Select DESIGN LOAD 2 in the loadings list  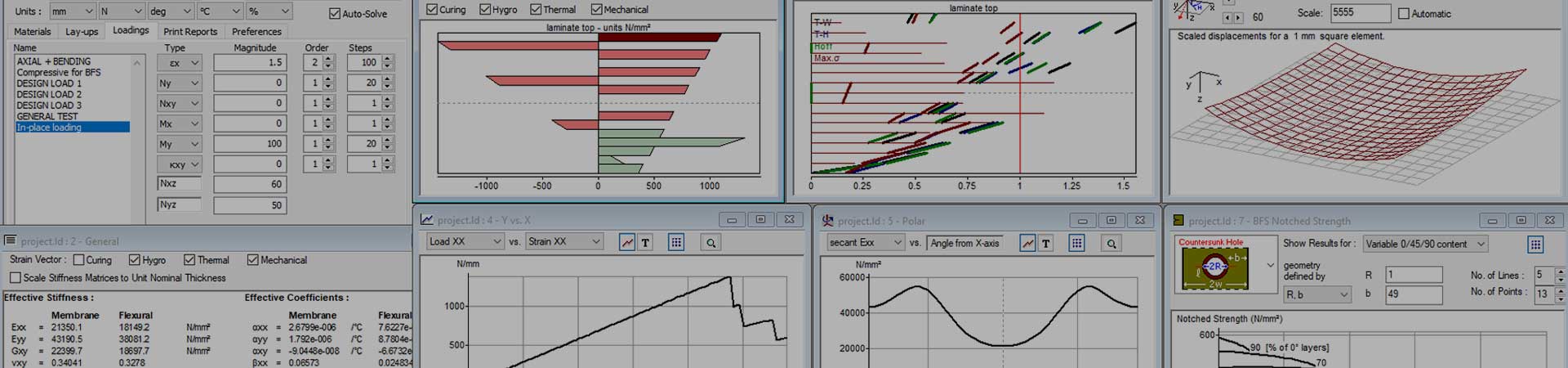pos(49,95)
